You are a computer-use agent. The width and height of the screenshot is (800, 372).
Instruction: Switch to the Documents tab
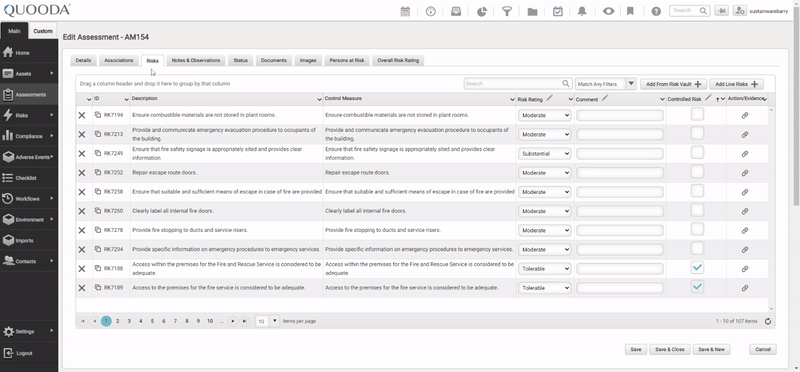click(x=273, y=60)
